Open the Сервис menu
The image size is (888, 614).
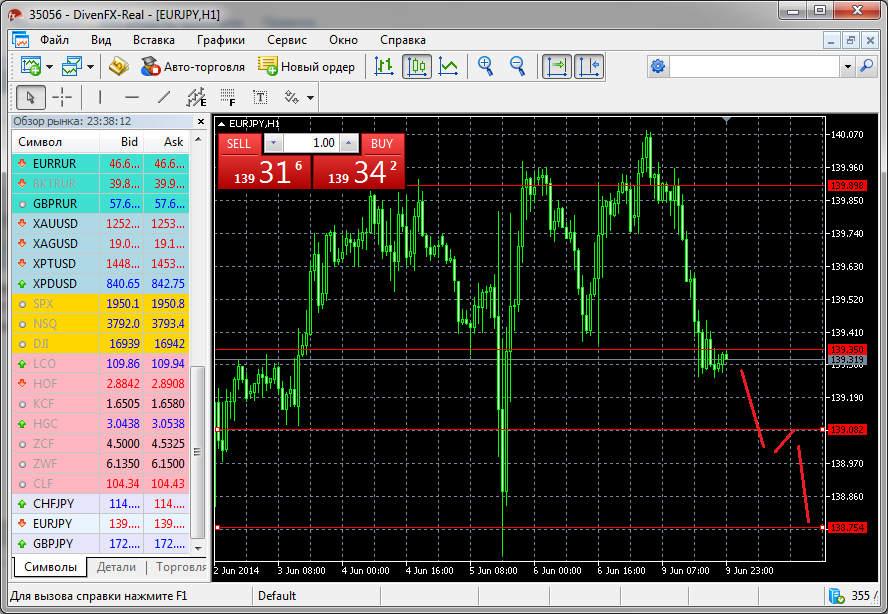[287, 40]
